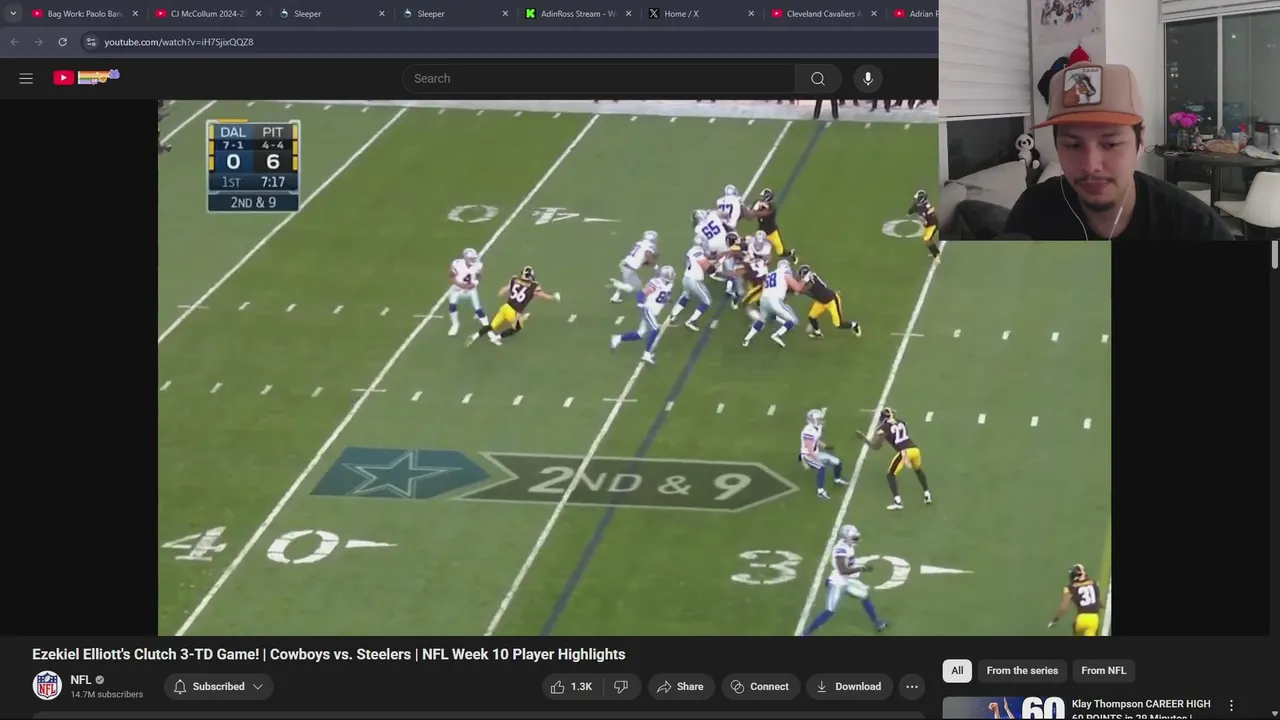Open more actions three-dot menu
Image resolution: width=1280 pixels, height=720 pixels.
coord(912,687)
